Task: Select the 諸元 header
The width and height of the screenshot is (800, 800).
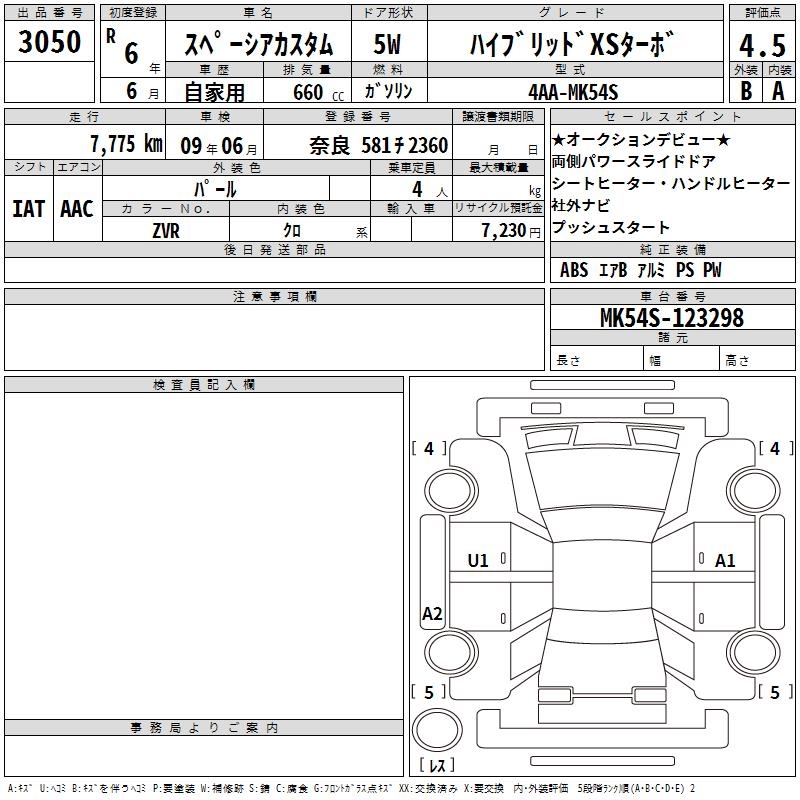Action: coord(672,337)
